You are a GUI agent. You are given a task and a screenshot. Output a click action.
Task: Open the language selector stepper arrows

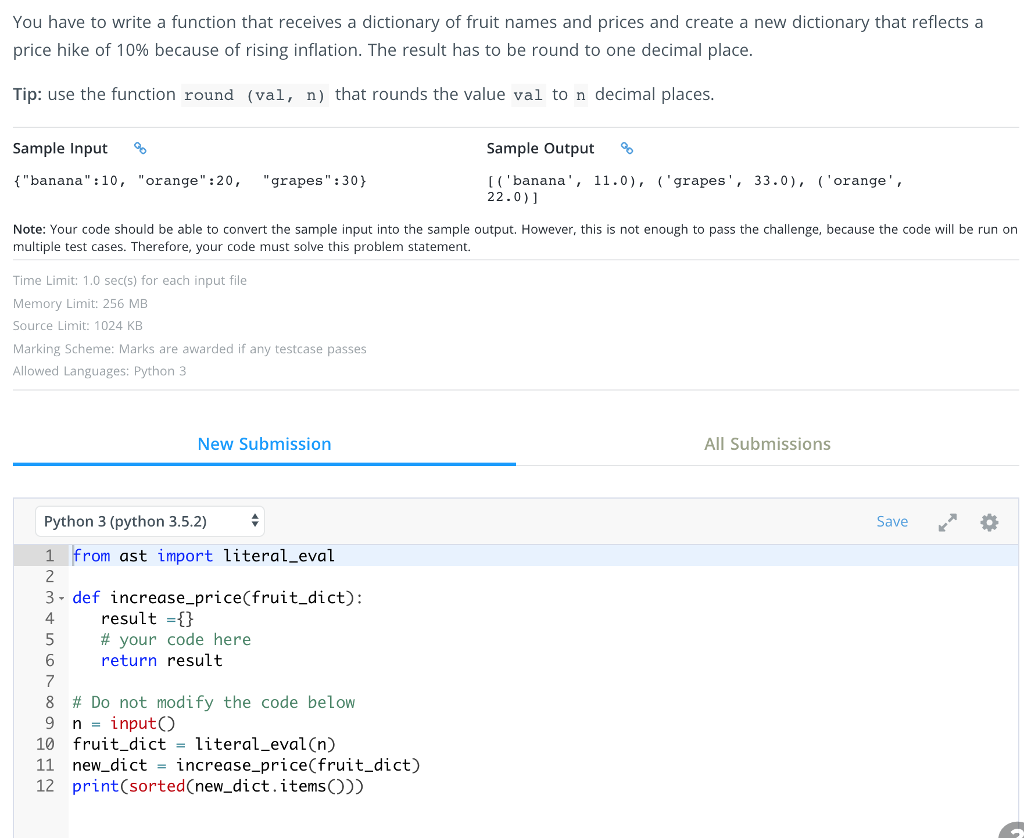point(254,521)
